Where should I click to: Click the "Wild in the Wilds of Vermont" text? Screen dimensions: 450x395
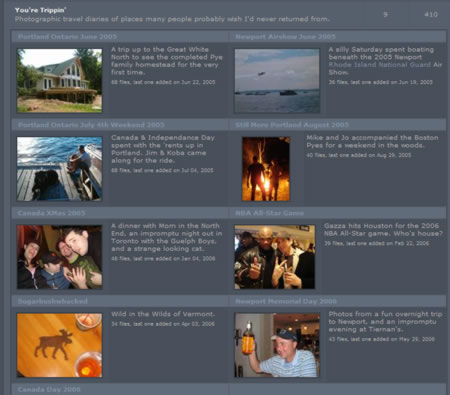tap(163, 314)
